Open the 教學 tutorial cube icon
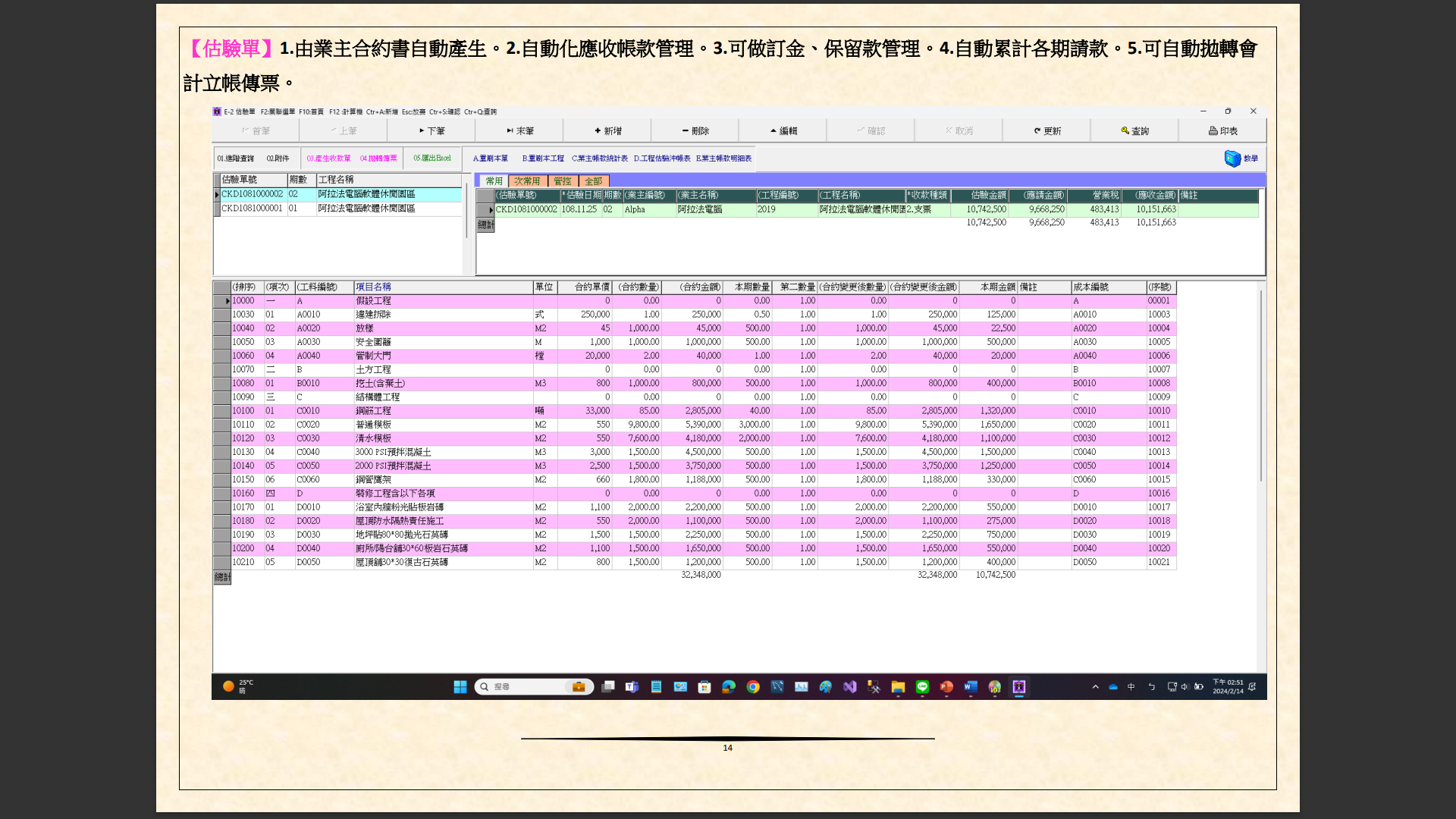 (1233, 158)
